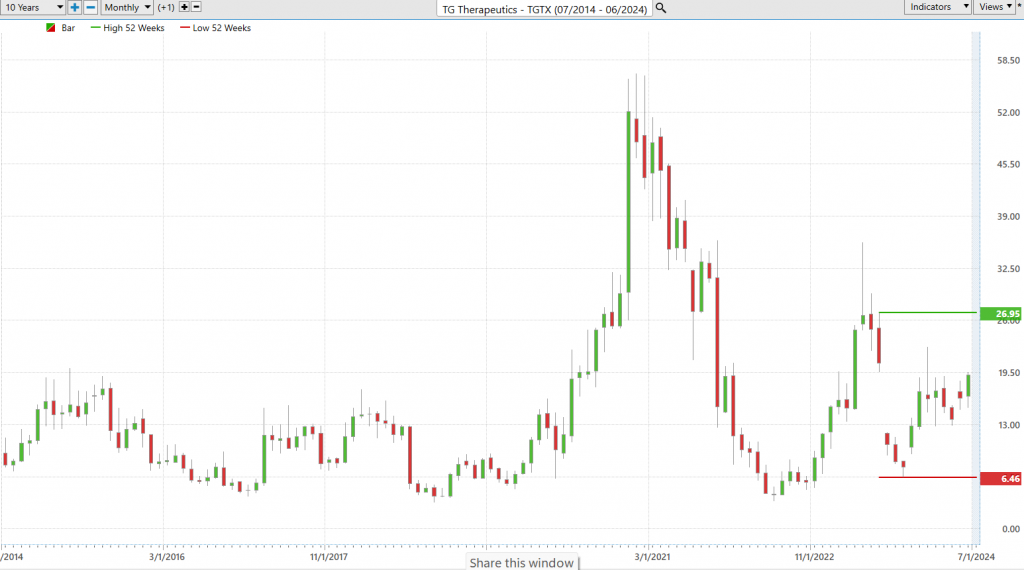
Task: Click the black minus offset decrement button
Action: click(x=196, y=7)
